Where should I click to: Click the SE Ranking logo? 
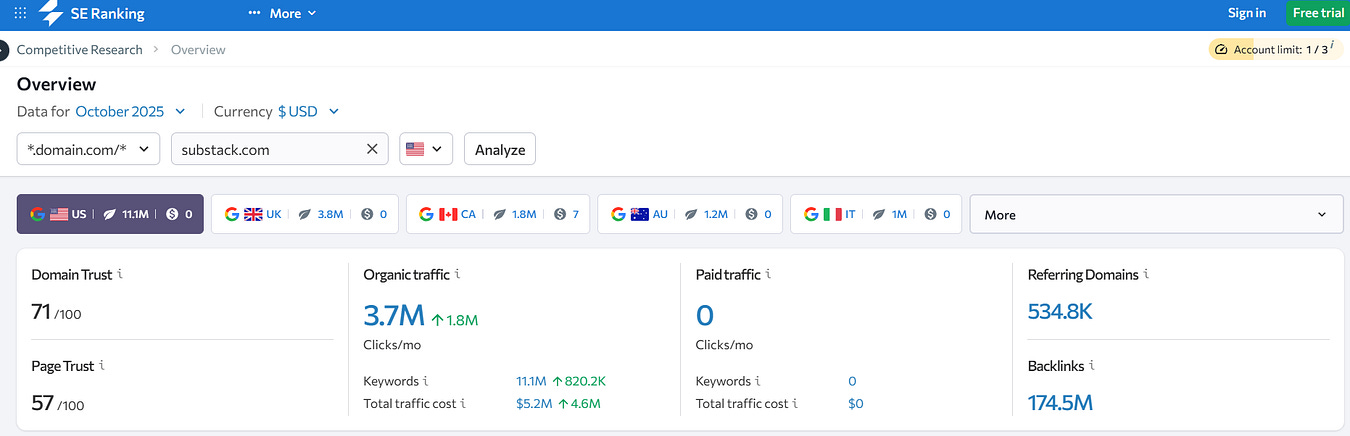[x=92, y=13]
